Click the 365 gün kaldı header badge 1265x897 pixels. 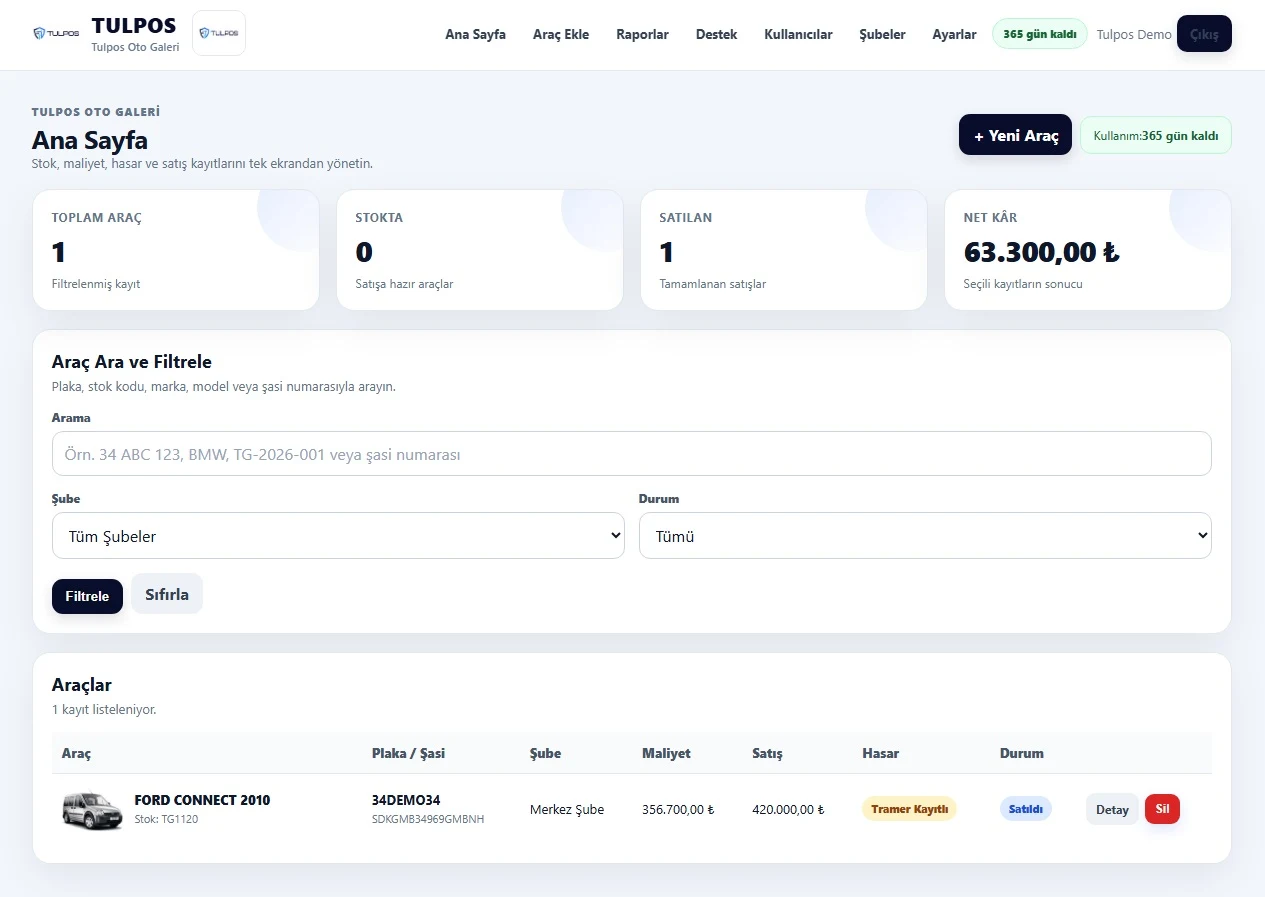pos(1039,34)
